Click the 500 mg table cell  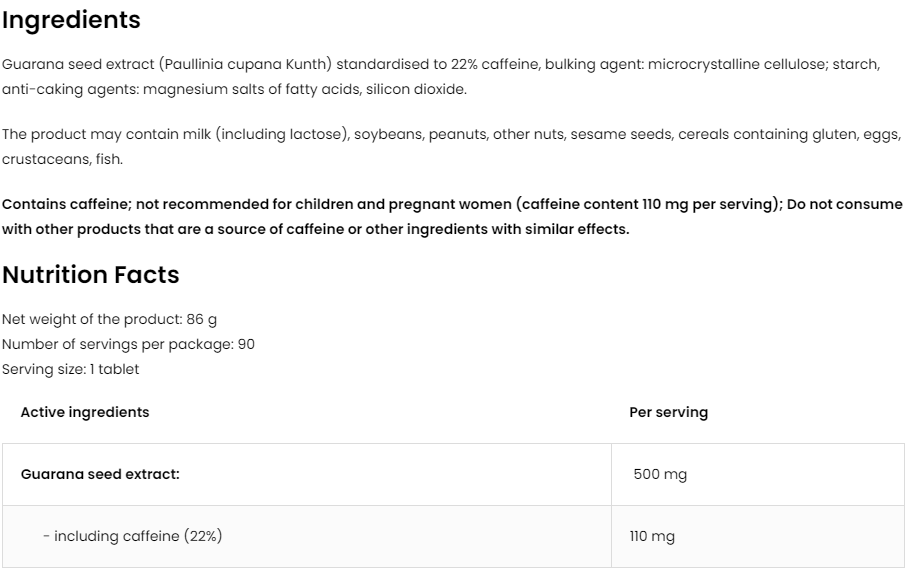[660, 474]
